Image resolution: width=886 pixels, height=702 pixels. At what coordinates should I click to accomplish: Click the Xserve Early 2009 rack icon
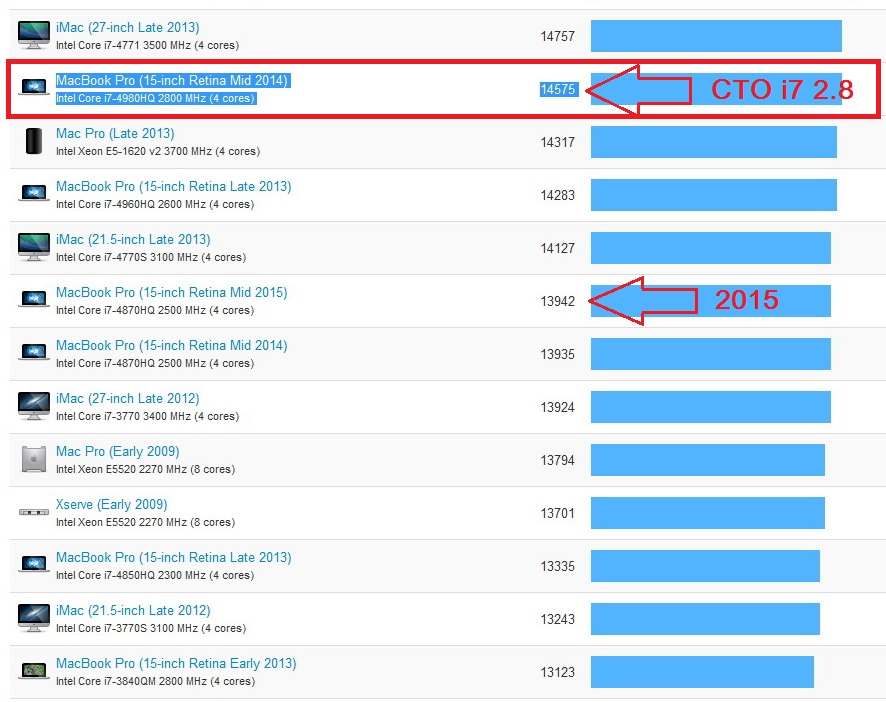pyautogui.click(x=34, y=512)
